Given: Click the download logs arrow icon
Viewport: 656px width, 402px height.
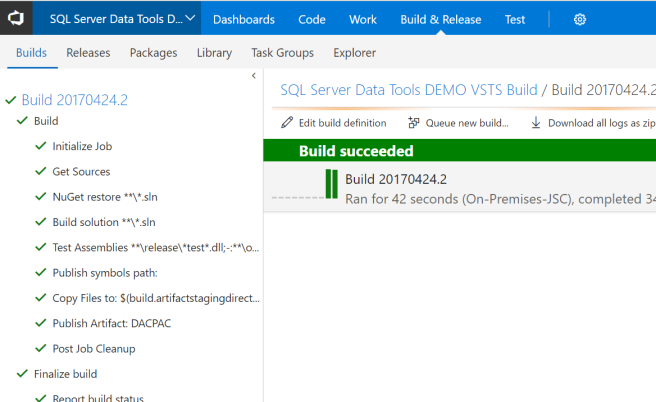Looking at the screenshot, I should tap(536, 123).
